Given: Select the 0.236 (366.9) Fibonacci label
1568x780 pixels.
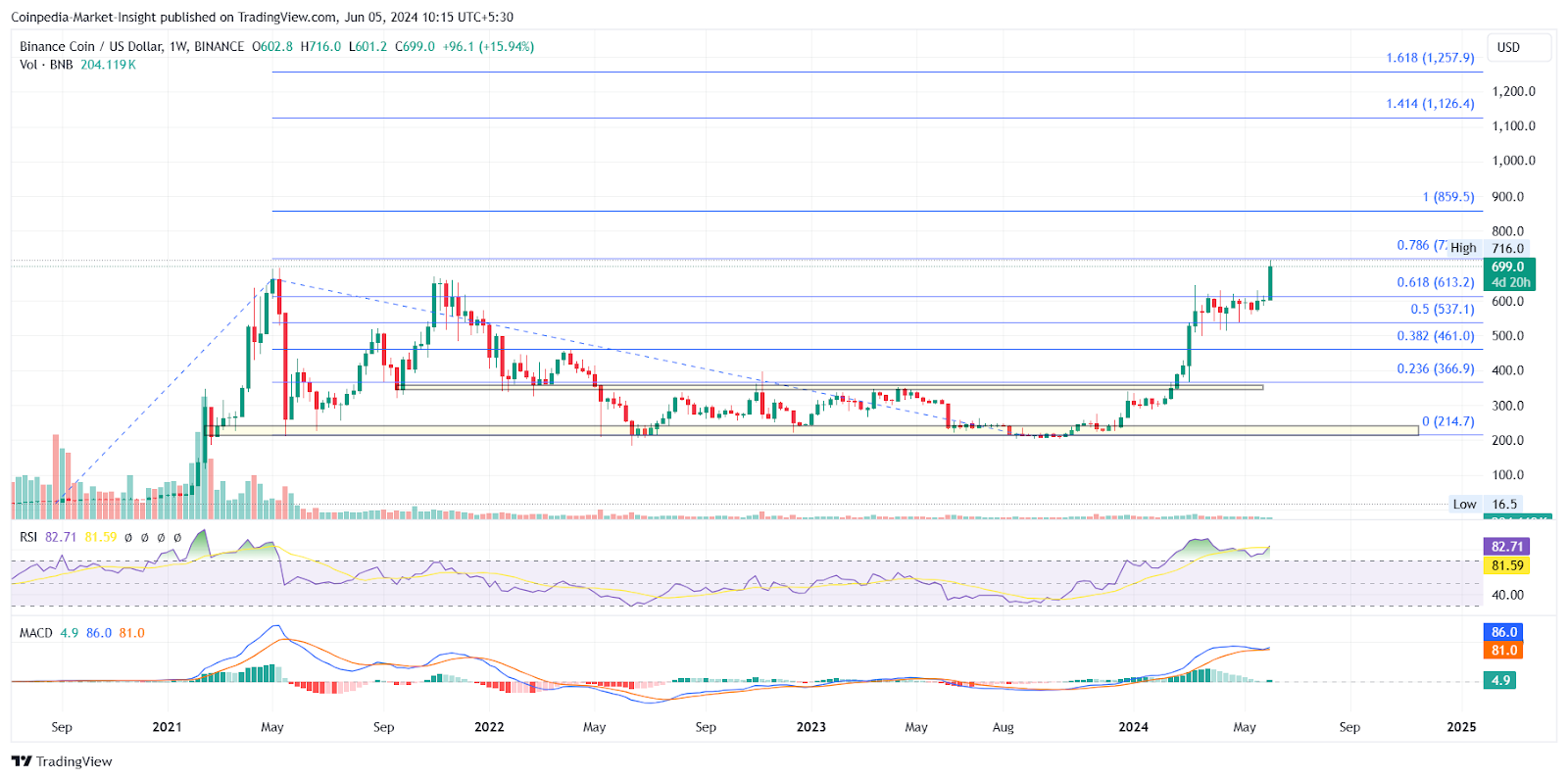Looking at the screenshot, I should click(x=1436, y=369).
